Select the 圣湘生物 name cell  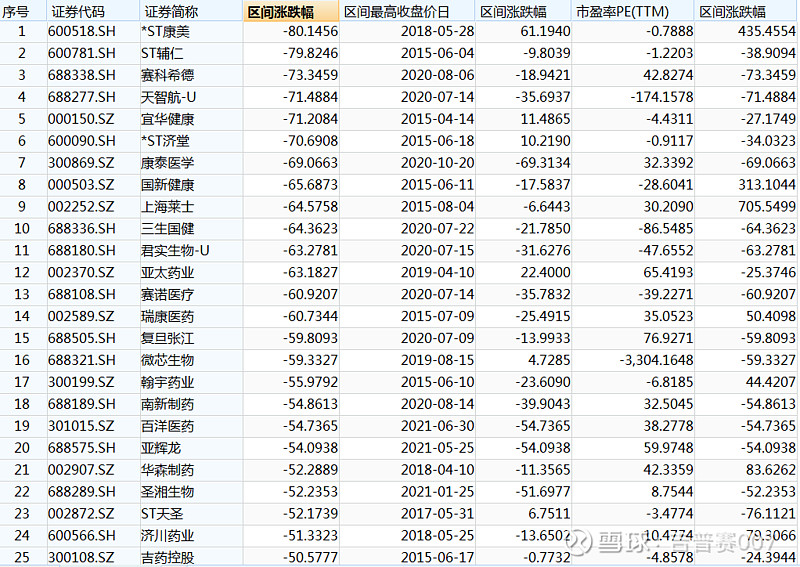click(167, 492)
